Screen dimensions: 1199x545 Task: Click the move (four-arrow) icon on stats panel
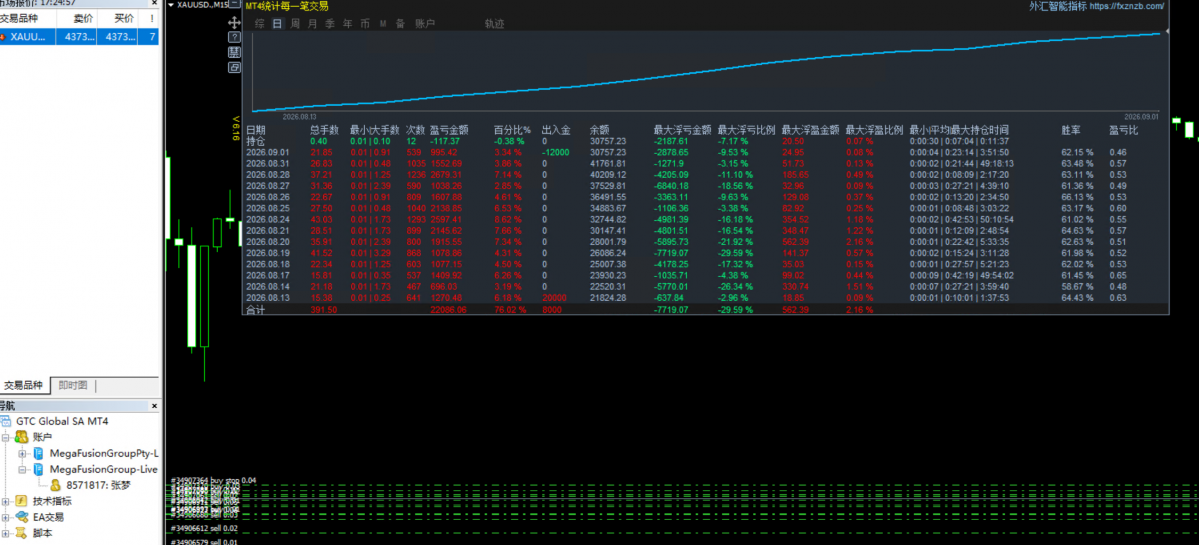(x=235, y=24)
